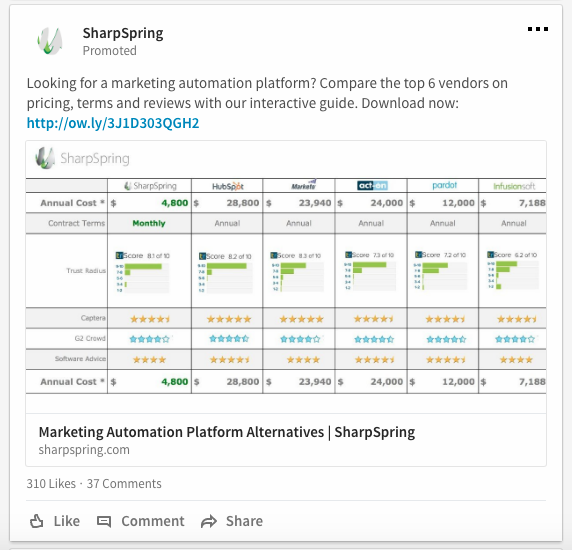Follow the ow.ly shortened download link
Image resolution: width=572 pixels, height=550 pixels.
[113, 123]
